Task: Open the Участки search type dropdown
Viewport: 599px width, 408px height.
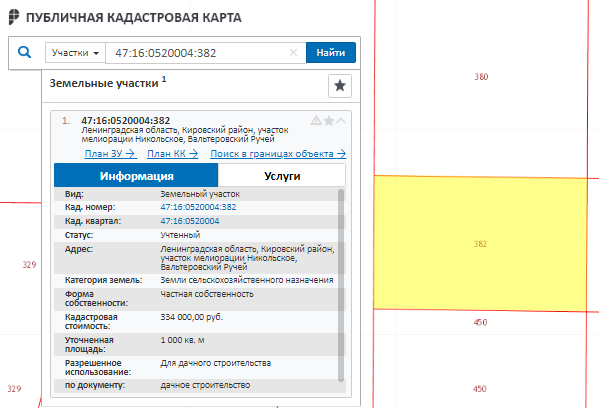Action: click(x=75, y=53)
